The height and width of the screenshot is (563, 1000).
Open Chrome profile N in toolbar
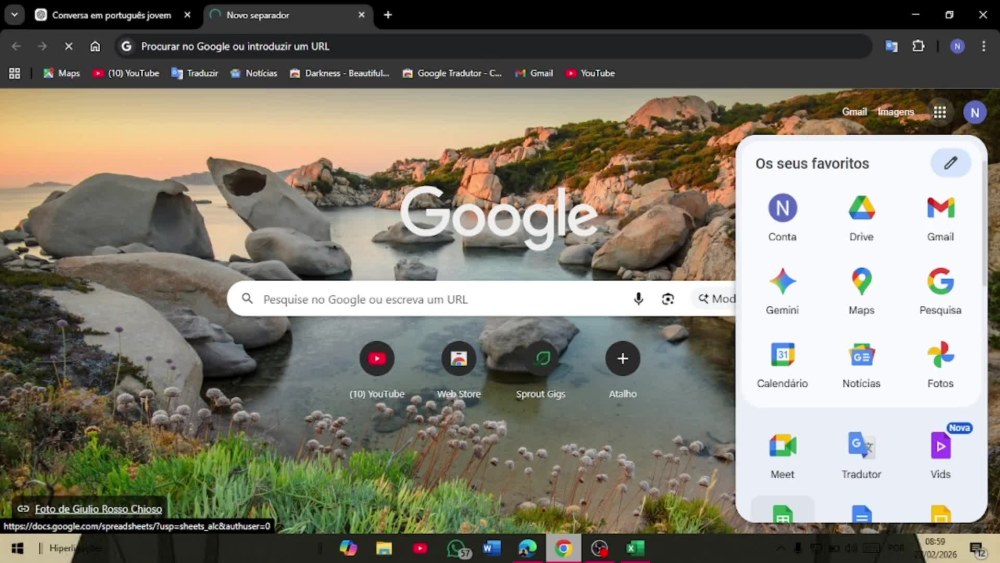957,46
